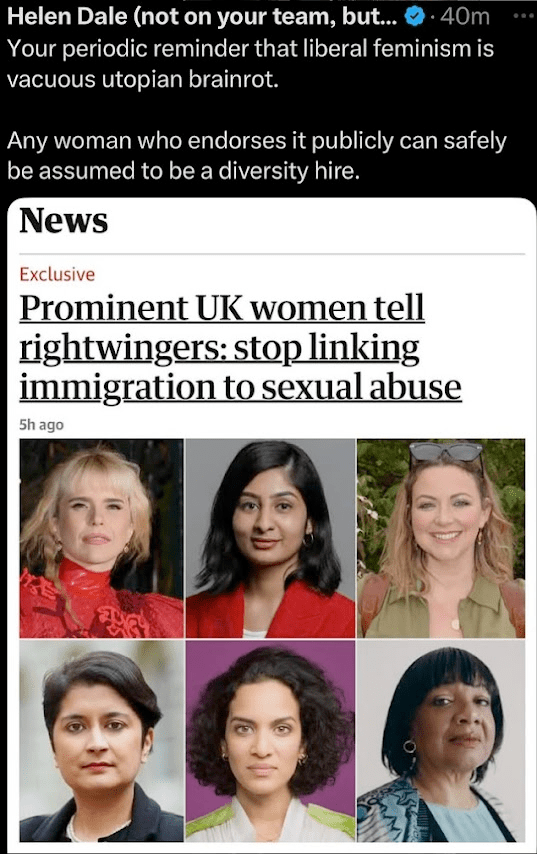Screen dimensions: 537x854
Task: Open photo of woman with sunglasses on head
Action: [x=441, y=538]
